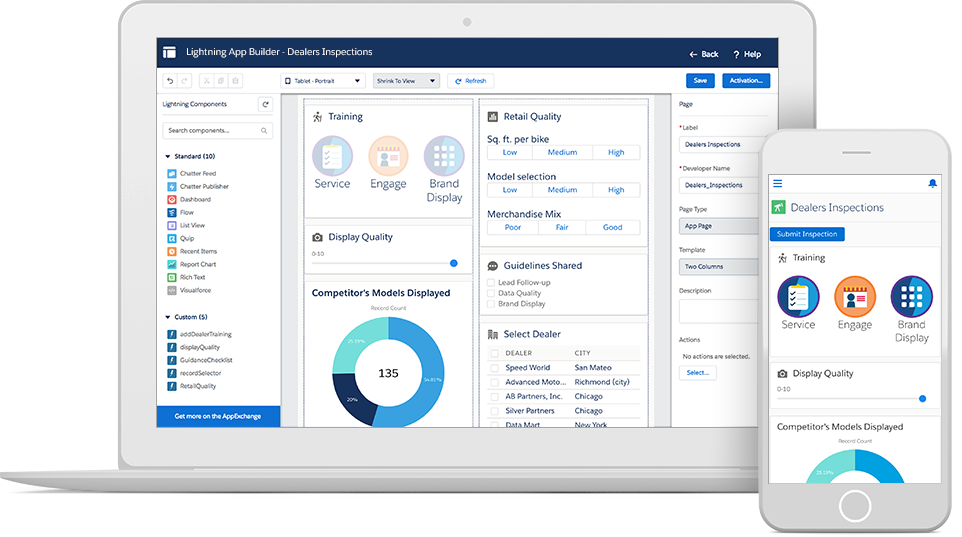Click the Get more on the AppExchange link
Viewport: 962px width, 537px height.
click(x=218, y=416)
